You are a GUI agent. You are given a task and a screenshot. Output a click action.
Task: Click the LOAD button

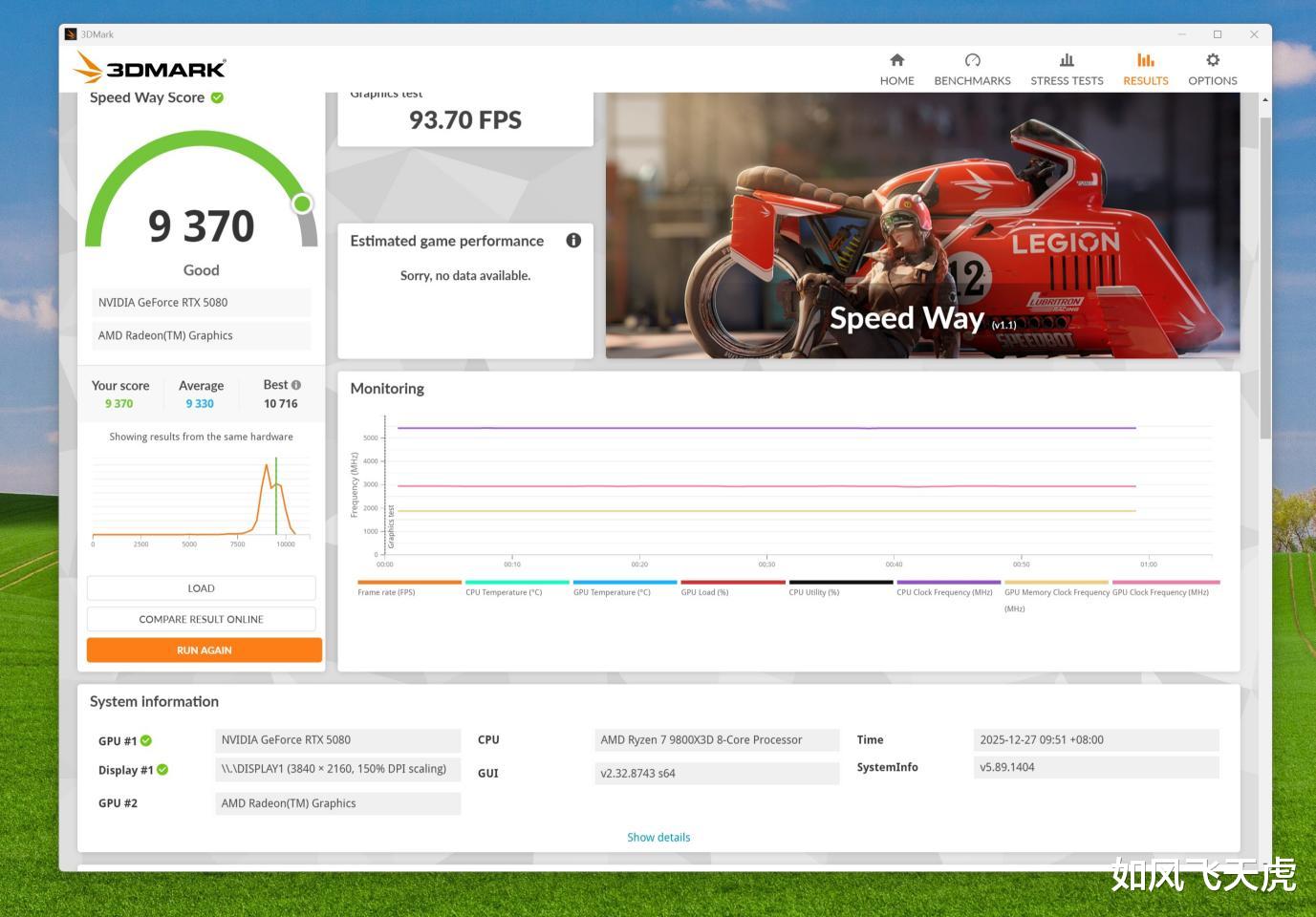[201, 588]
